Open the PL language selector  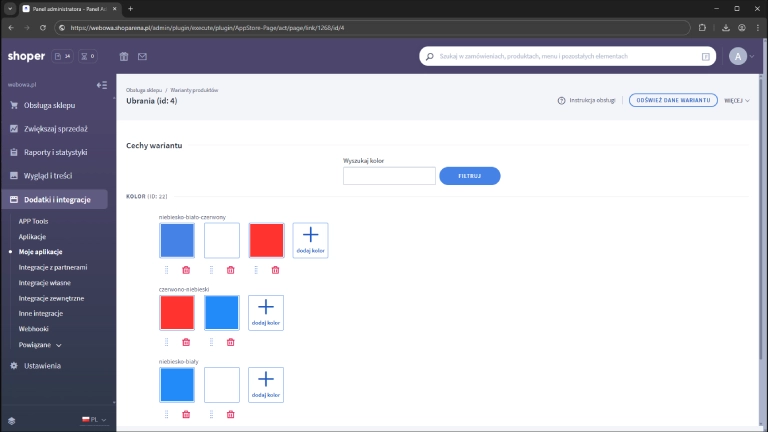coord(93,420)
